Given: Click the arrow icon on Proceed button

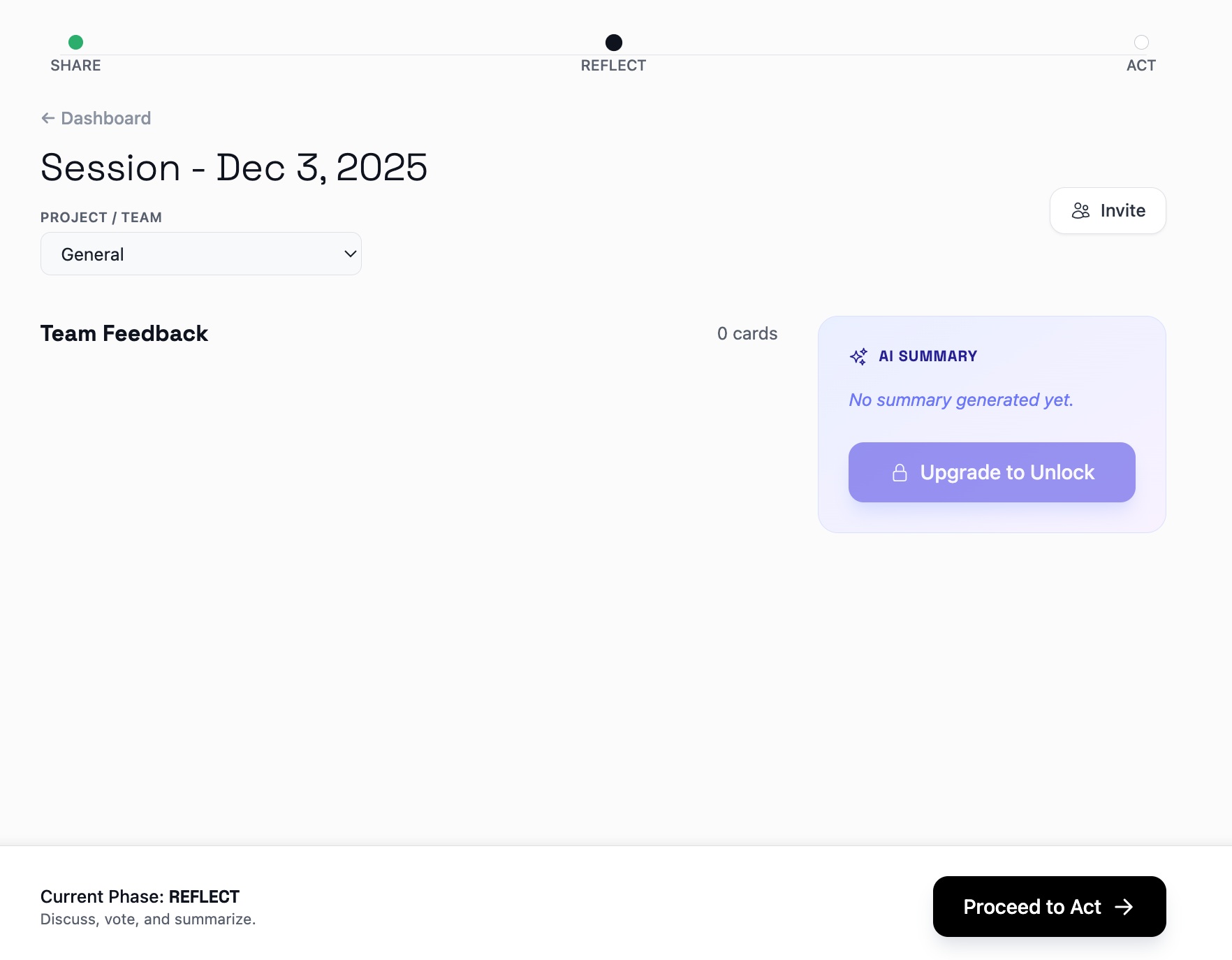Looking at the screenshot, I should (x=1124, y=907).
